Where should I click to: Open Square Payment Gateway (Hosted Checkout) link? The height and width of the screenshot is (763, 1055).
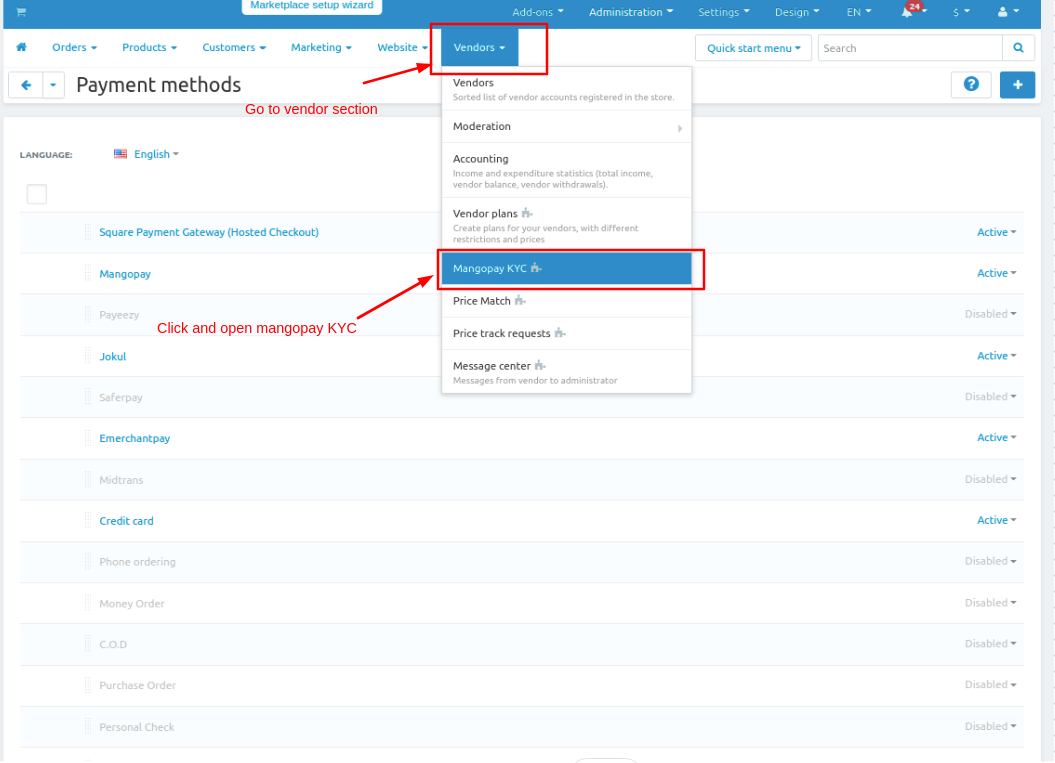click(x=209, y=232)
